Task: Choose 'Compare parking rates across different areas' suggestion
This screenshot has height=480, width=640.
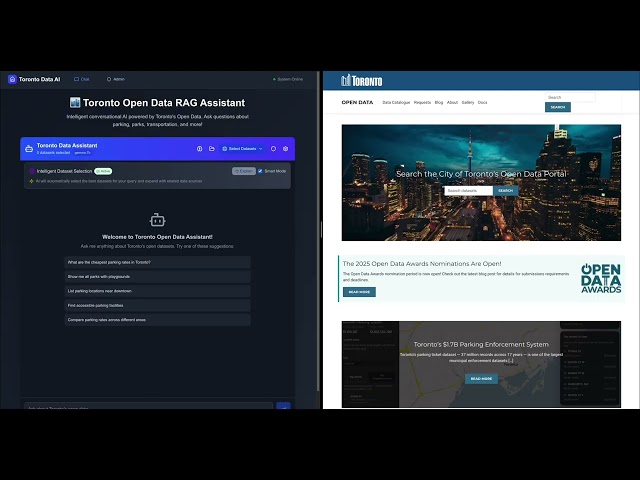Action: click(158, 320)
